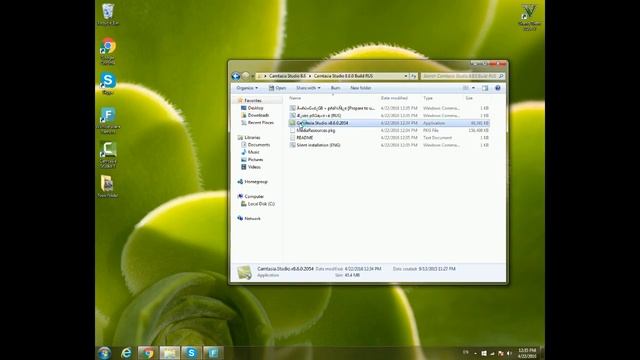
Task: Open the Share with dropdown
Action: [308, 88]
